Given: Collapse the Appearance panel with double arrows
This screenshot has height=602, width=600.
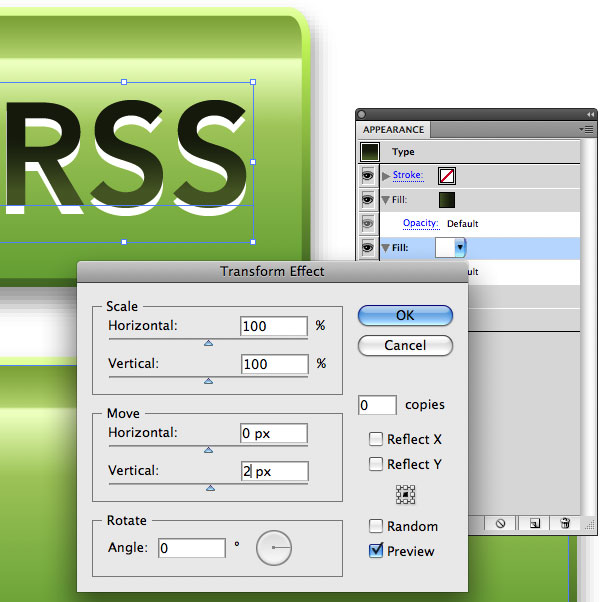Looking at the screenshot, I should click(x=591, y=115).
